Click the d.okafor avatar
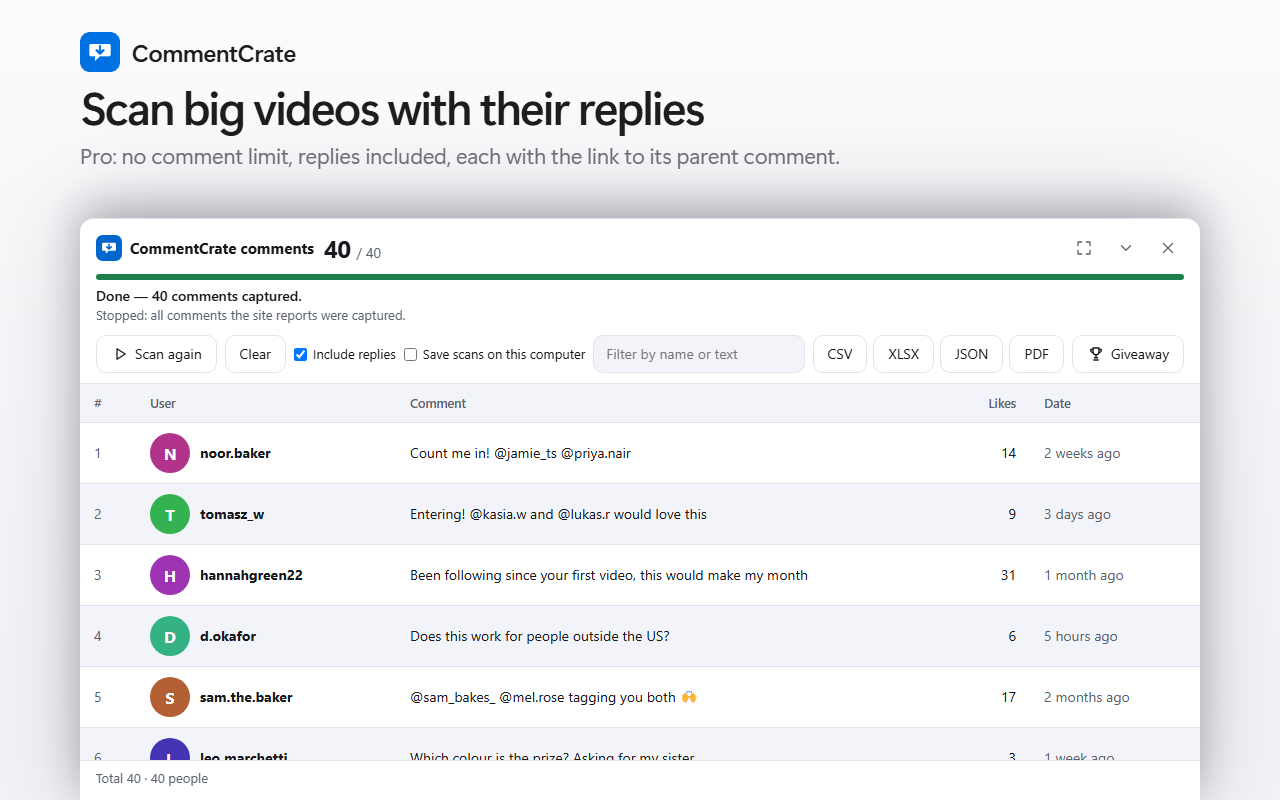The height and width of the screenshot is (800, 1280). pyautogui.click(x=170, y=636)
